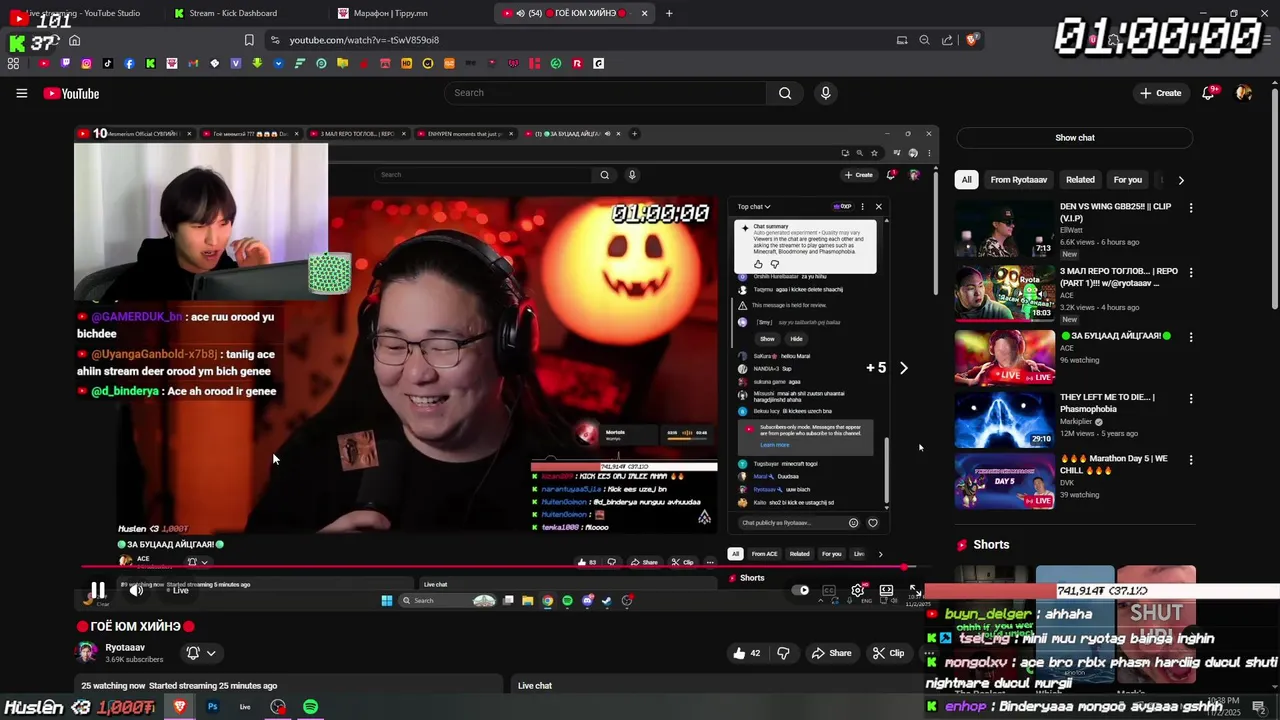
Task: Click the address bar zoom-out magnifier icon
Action: (924, 40)
